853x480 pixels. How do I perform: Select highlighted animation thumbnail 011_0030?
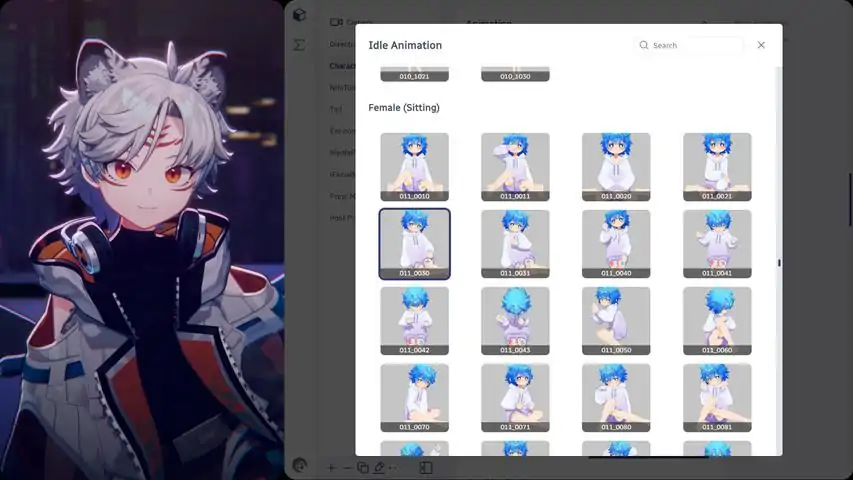click(415, 244)
